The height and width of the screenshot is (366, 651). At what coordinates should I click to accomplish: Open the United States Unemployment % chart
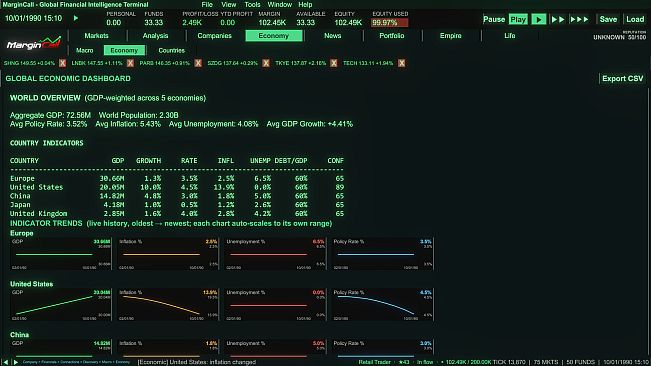(275, 305)
